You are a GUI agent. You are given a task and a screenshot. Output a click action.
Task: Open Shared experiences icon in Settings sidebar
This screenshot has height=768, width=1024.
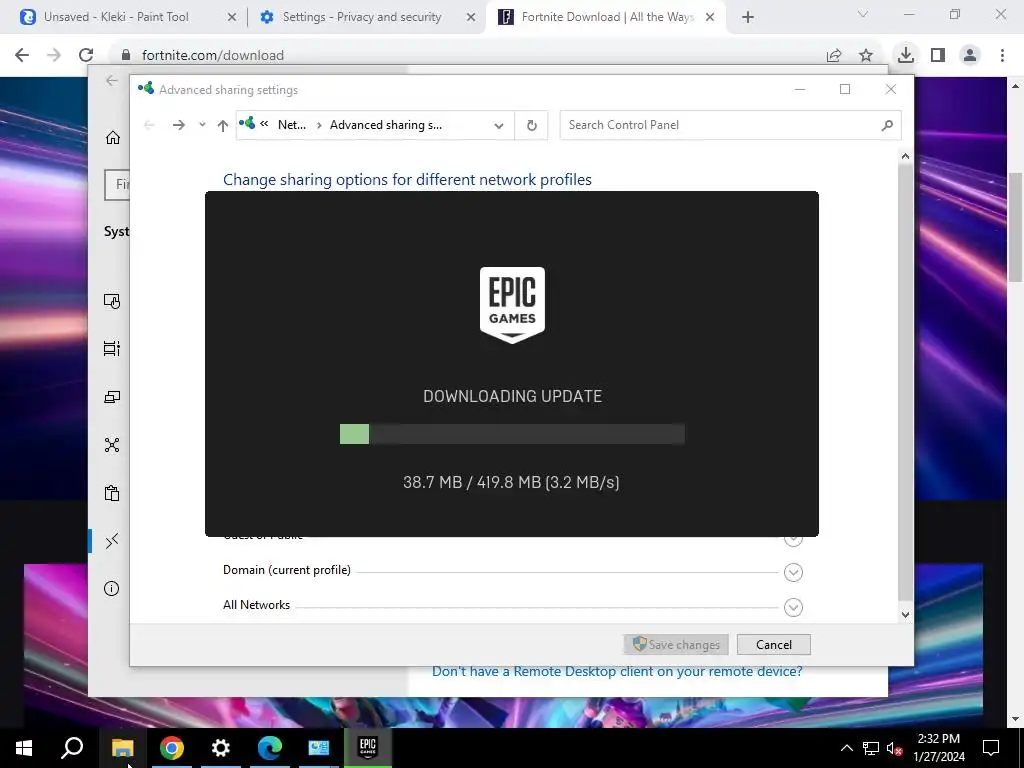tap(112, 445)
